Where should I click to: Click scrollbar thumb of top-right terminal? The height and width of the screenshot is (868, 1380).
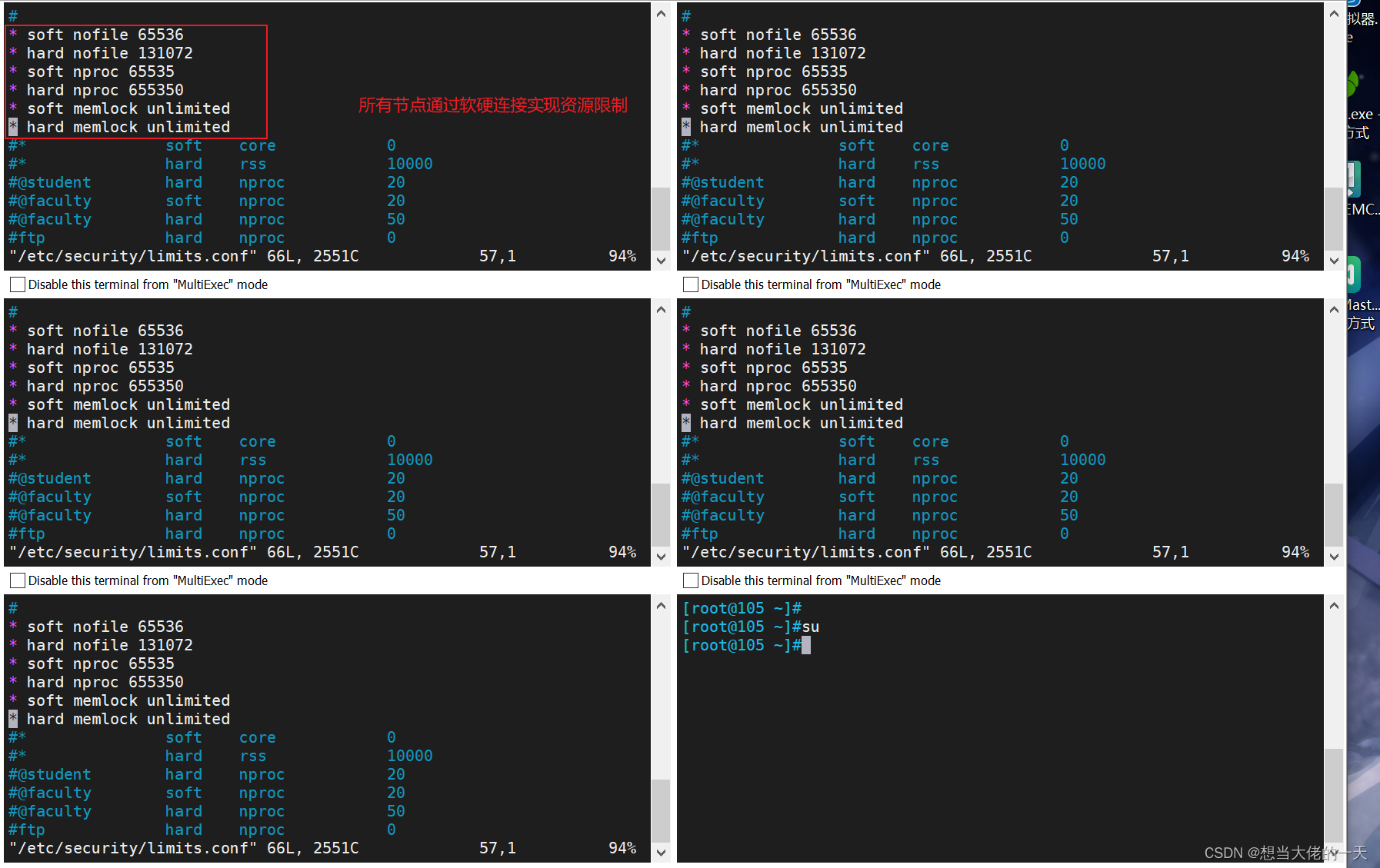pyautogui.click(x=1334, y=218)
